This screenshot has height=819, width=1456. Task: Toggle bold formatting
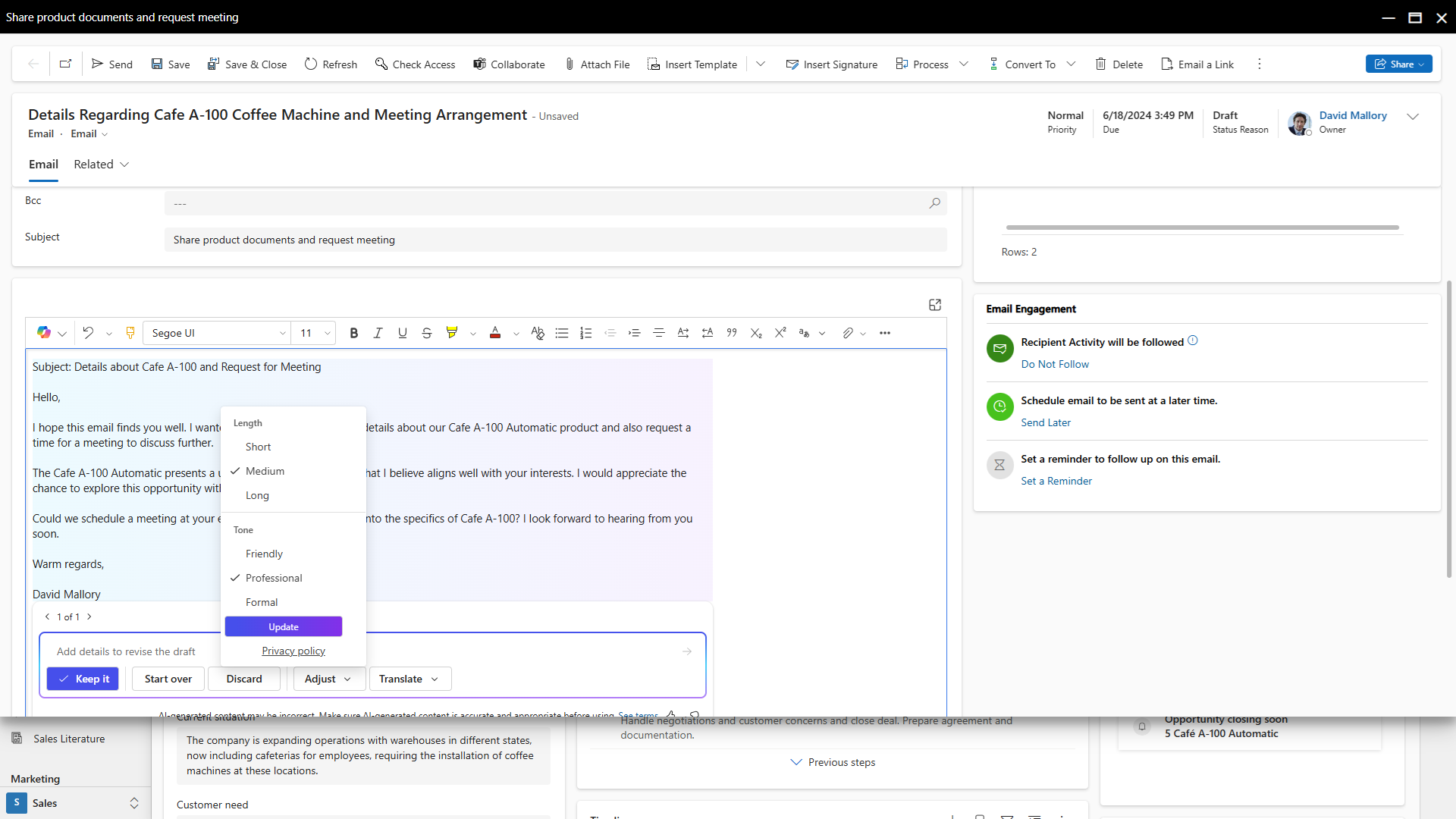tap(353, 333)
